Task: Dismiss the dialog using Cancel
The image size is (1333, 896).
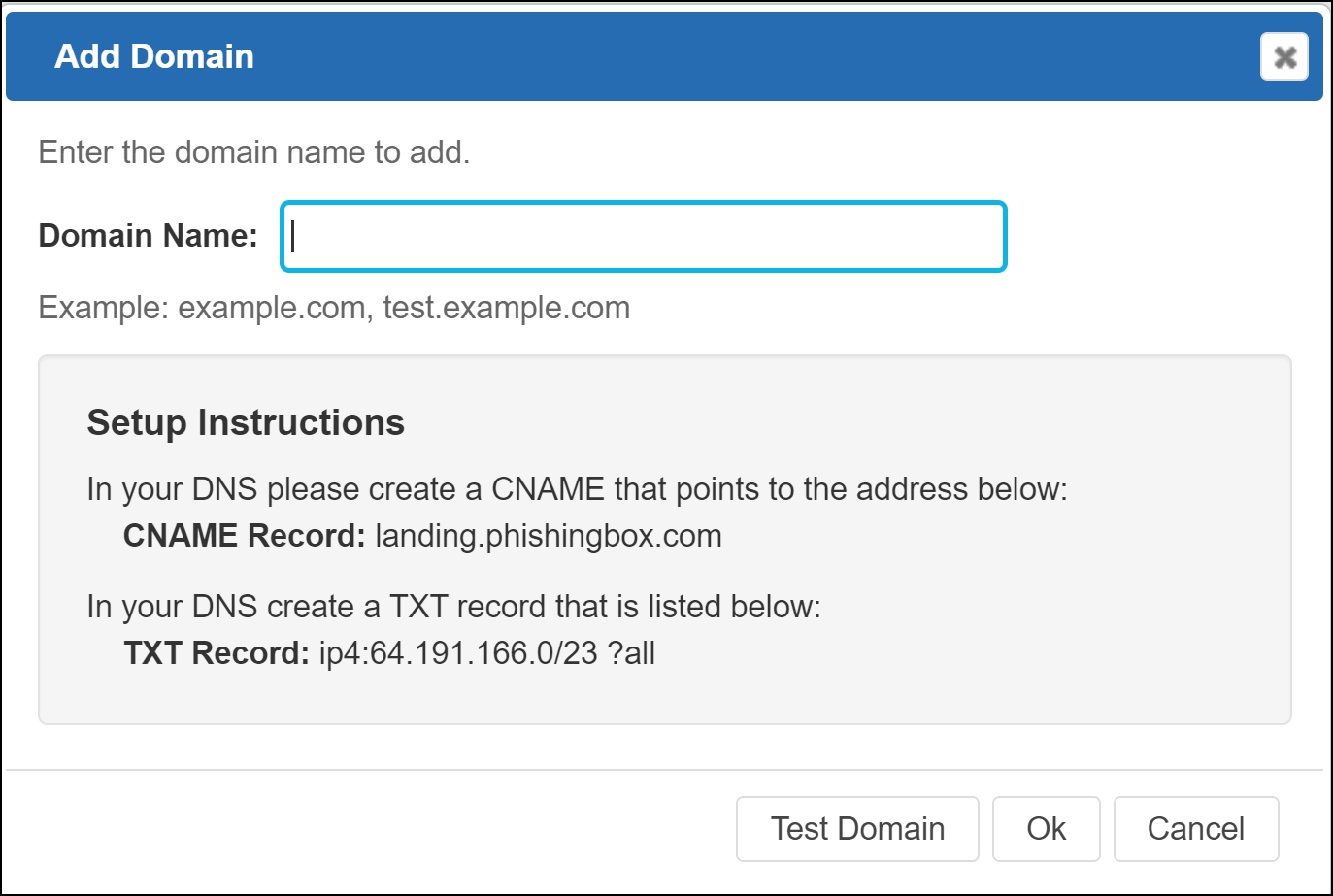Action: pos(1195,828)
